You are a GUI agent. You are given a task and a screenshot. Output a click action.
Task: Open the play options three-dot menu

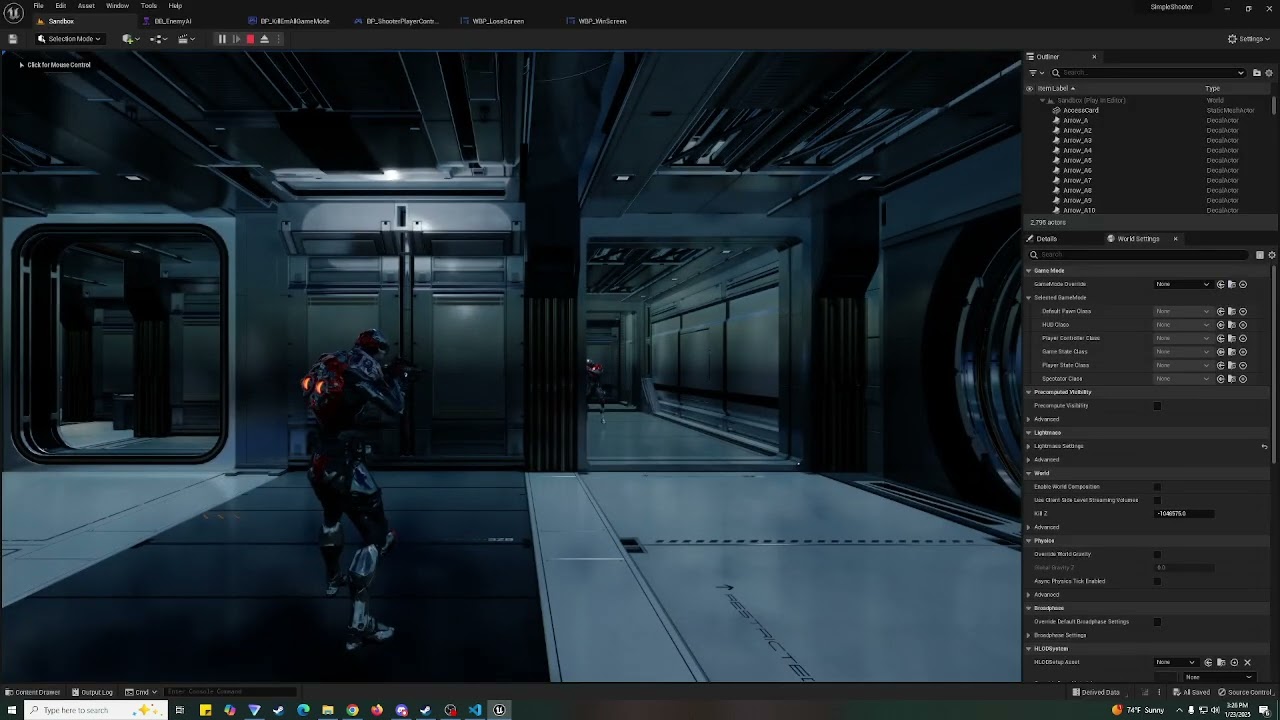pos(279,39)
